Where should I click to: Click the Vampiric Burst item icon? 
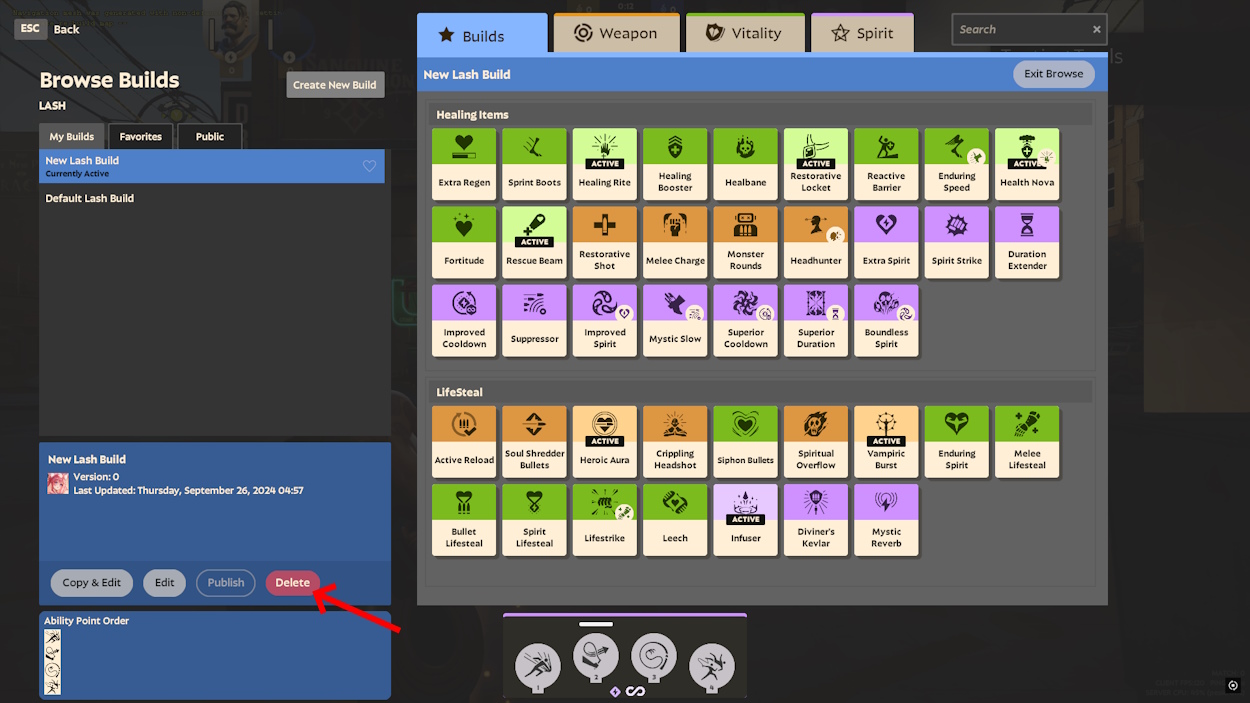[886, 442]
